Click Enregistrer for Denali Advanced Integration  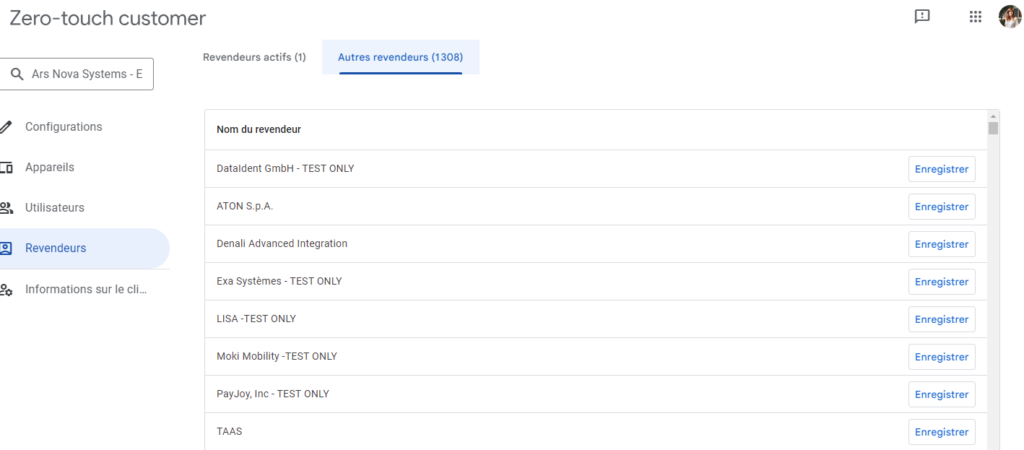[942, 244]
